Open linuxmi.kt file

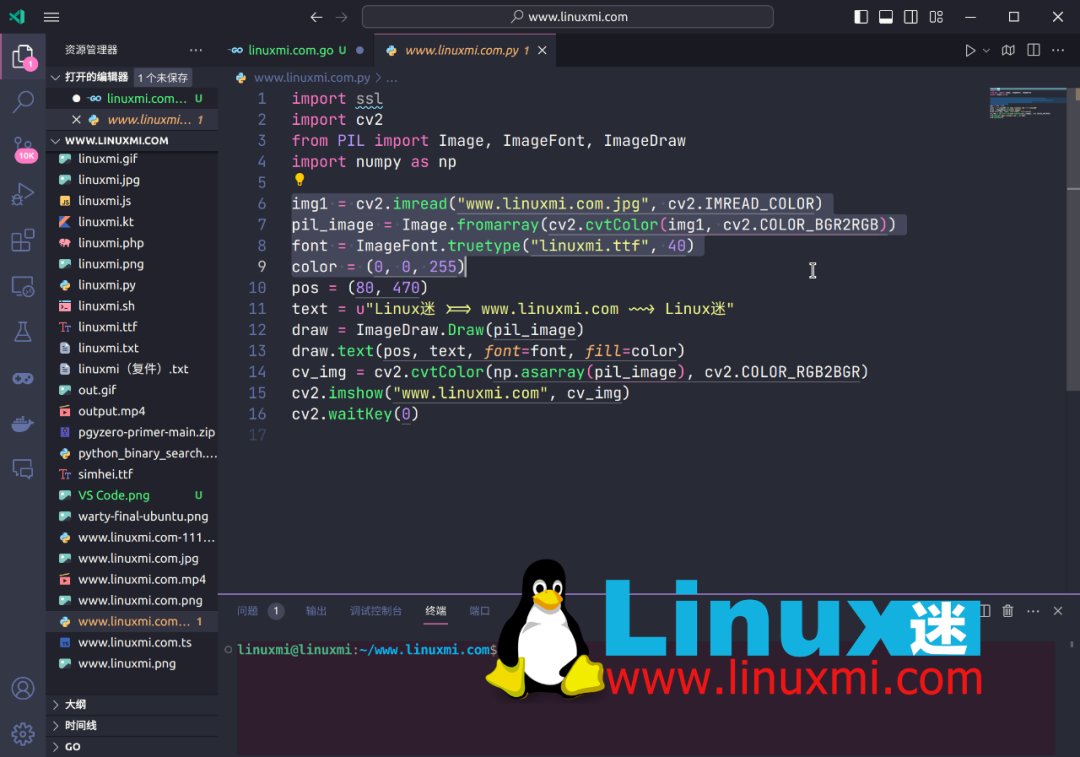click(132, 222)
